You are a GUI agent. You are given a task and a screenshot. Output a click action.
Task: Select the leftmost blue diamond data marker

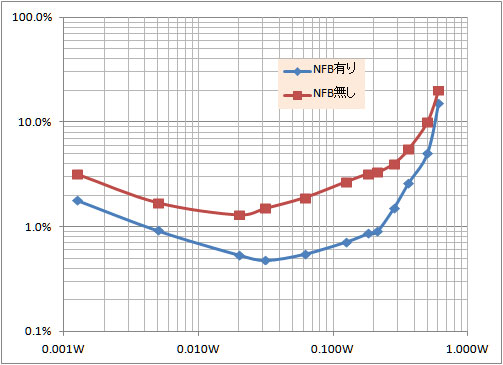(78, 201)
